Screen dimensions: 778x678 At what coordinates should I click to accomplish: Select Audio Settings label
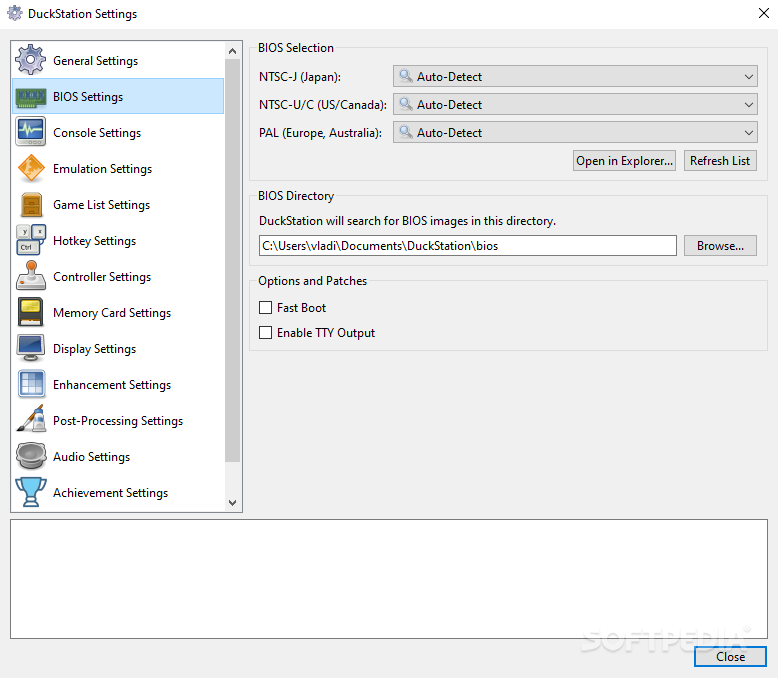click(91, 457)
